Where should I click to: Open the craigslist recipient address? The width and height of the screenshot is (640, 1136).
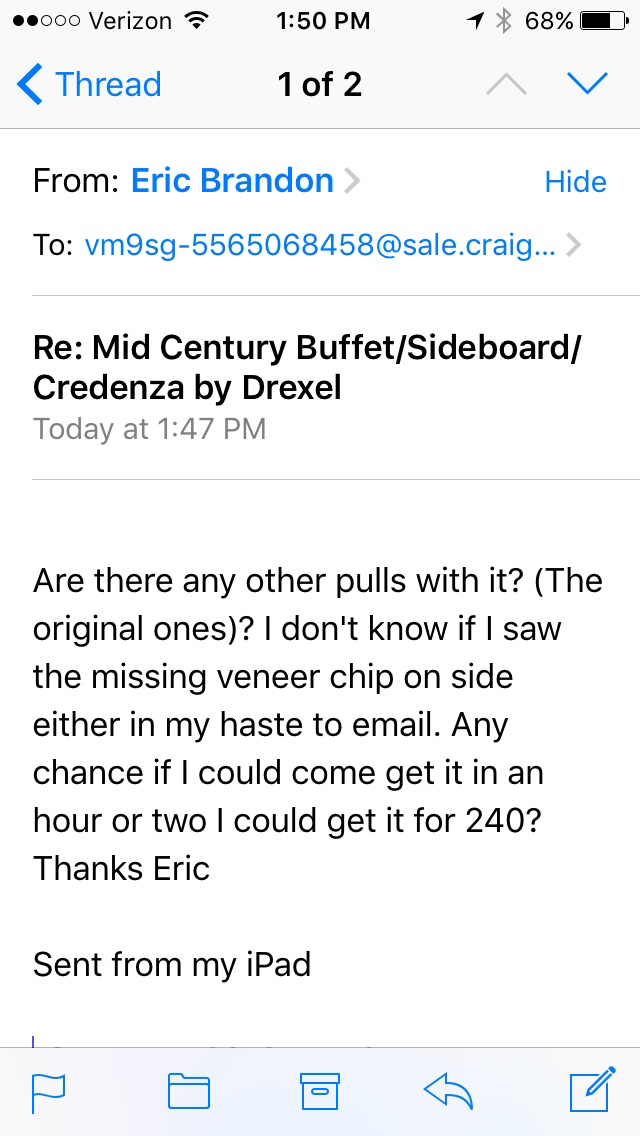click(x=319, y=245)
